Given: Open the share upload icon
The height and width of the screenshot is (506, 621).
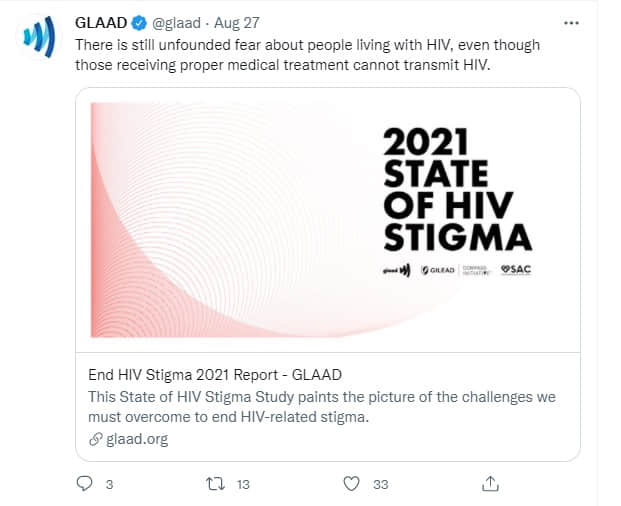Looking at the screenshot, I should pyautogui.click(x=490, y=483).
